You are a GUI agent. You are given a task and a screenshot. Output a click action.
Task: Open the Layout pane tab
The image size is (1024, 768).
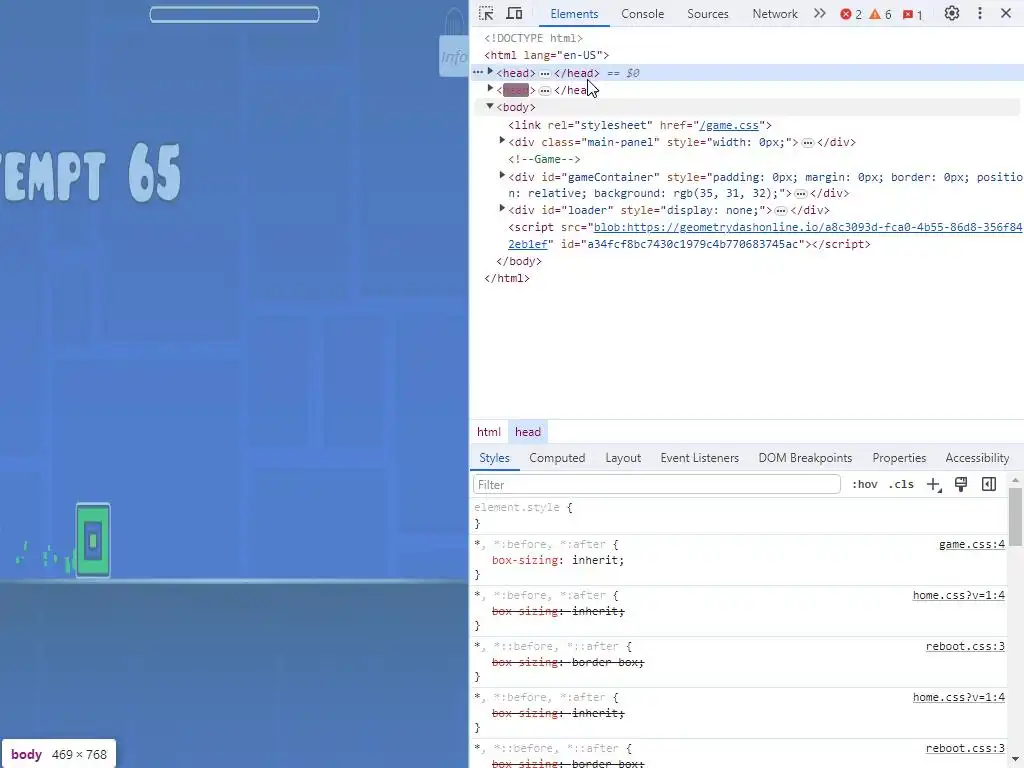[x=623, y=458]
